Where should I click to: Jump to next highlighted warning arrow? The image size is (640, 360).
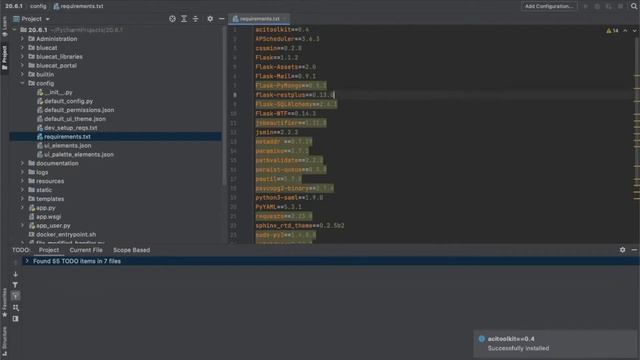[634, 31]
